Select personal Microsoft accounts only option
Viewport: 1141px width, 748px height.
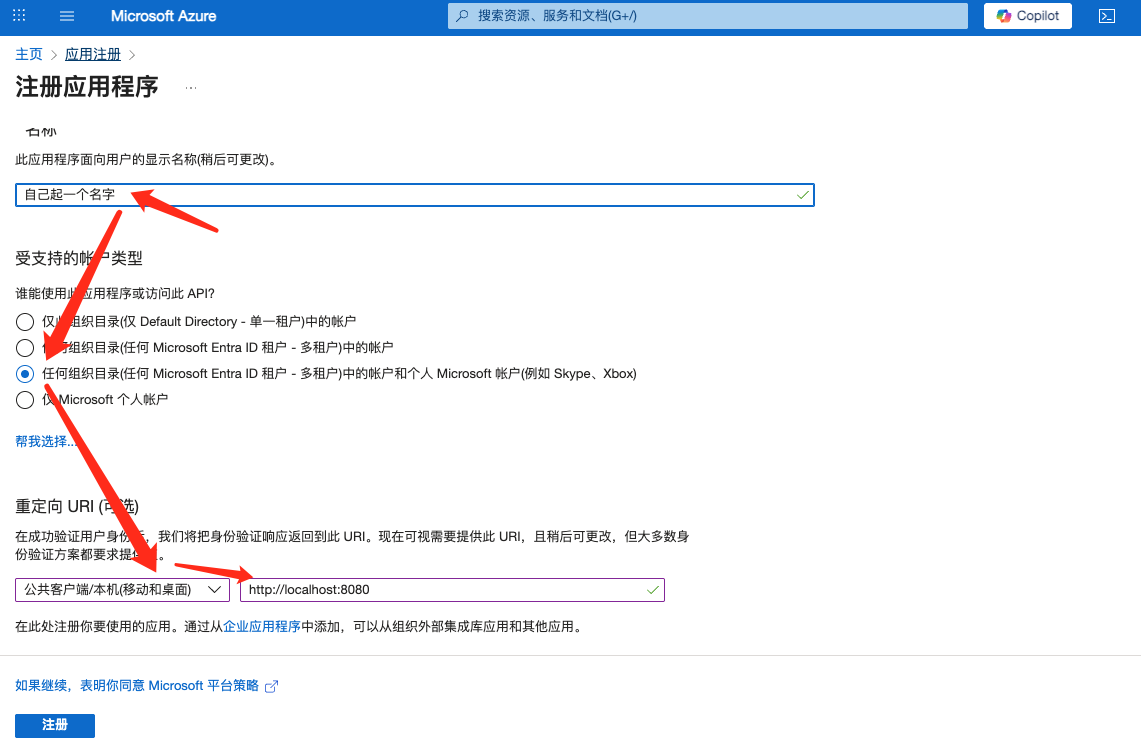(x=25, y=400)
